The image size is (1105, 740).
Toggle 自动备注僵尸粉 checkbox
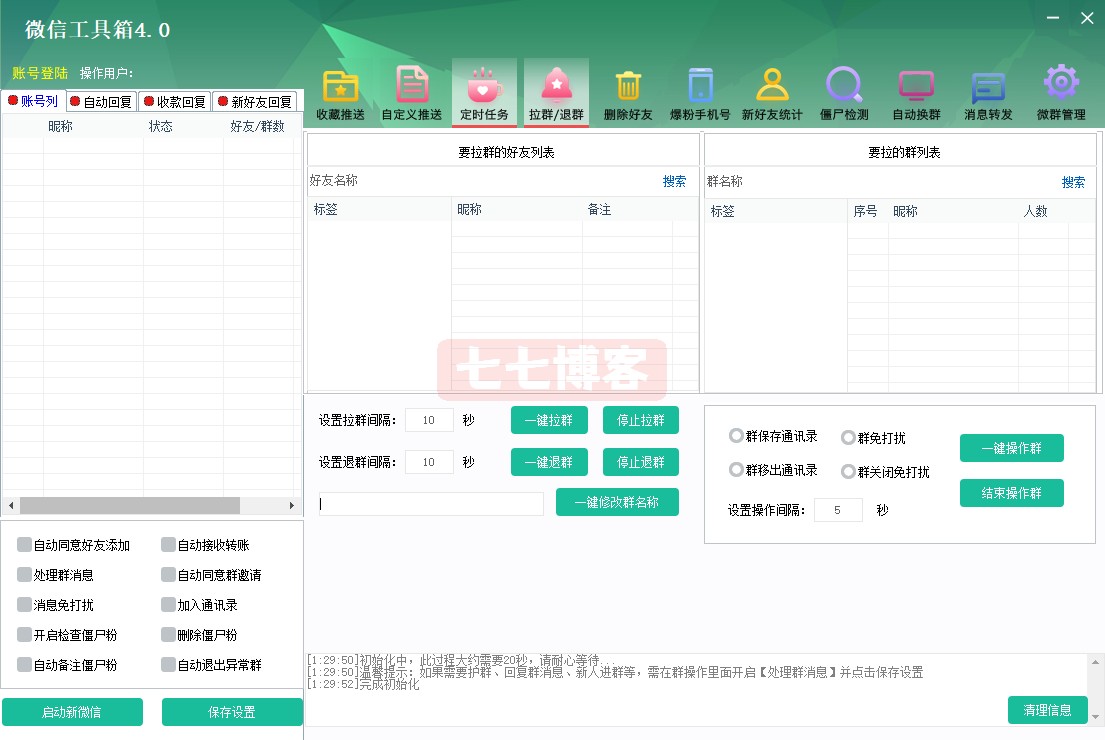25,664
